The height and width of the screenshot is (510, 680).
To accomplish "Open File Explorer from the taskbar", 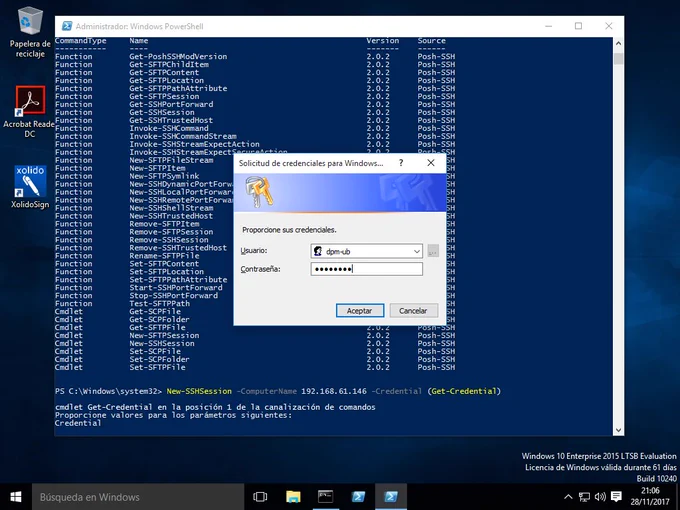I will (293, 497).
